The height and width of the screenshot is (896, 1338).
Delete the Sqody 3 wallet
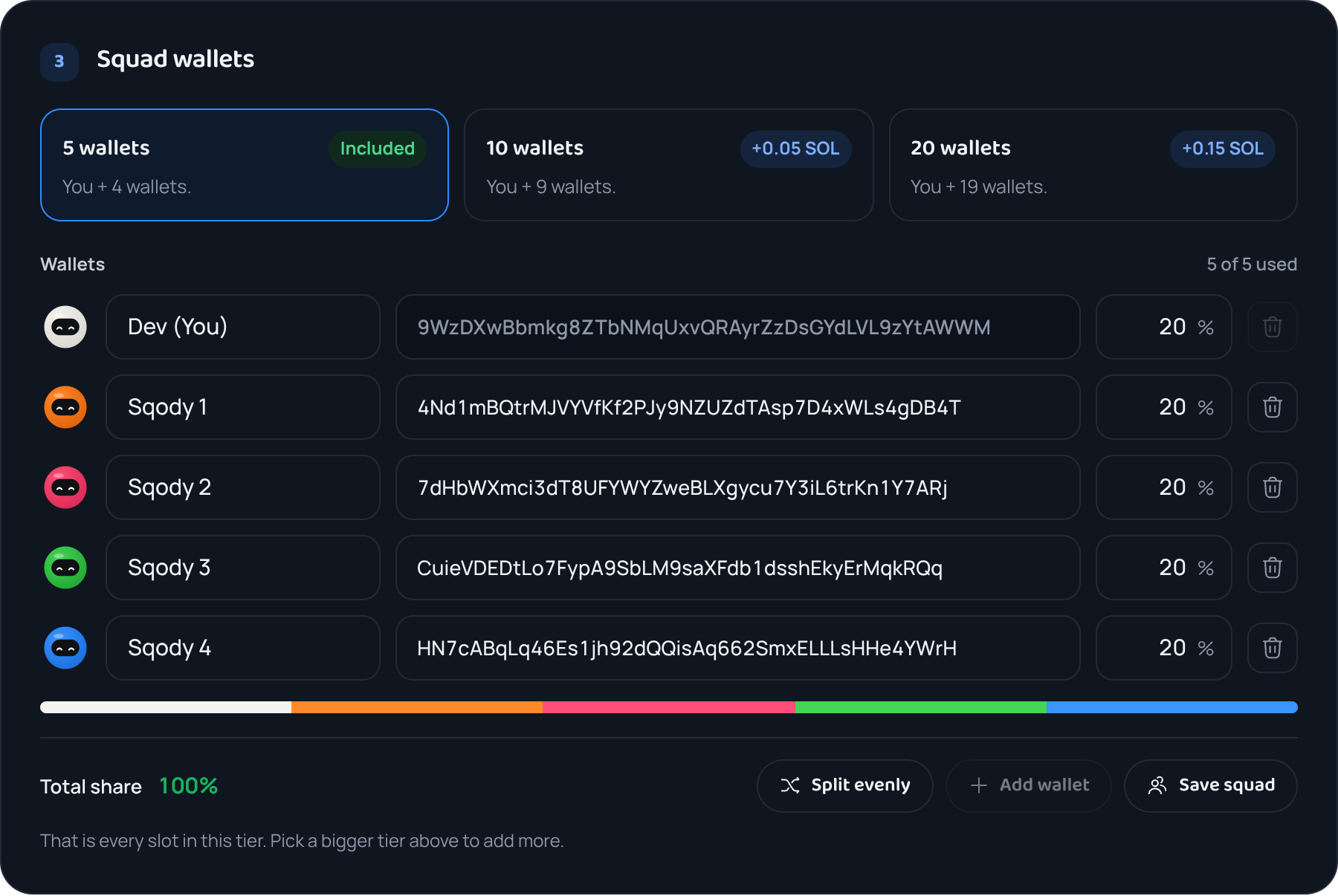pyautogui.click(x=1273, y=568)
